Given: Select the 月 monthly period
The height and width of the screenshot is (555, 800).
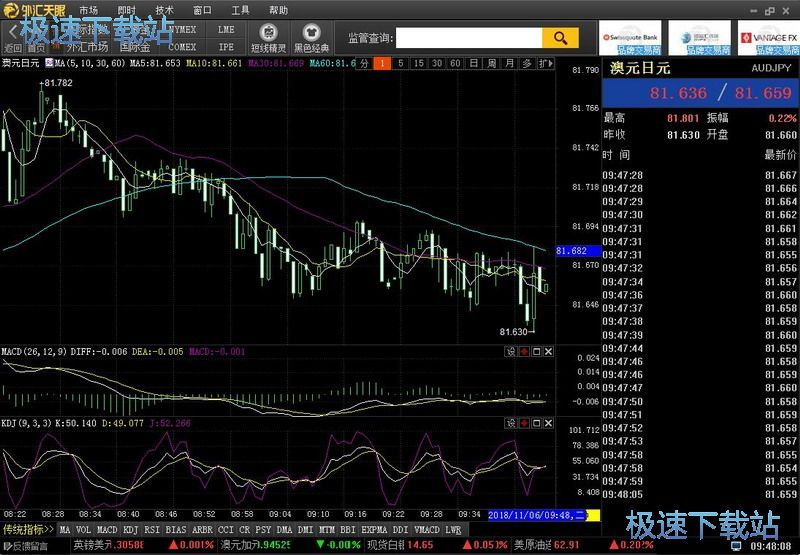Looking at the screenshot, I should tap(510, 63).
